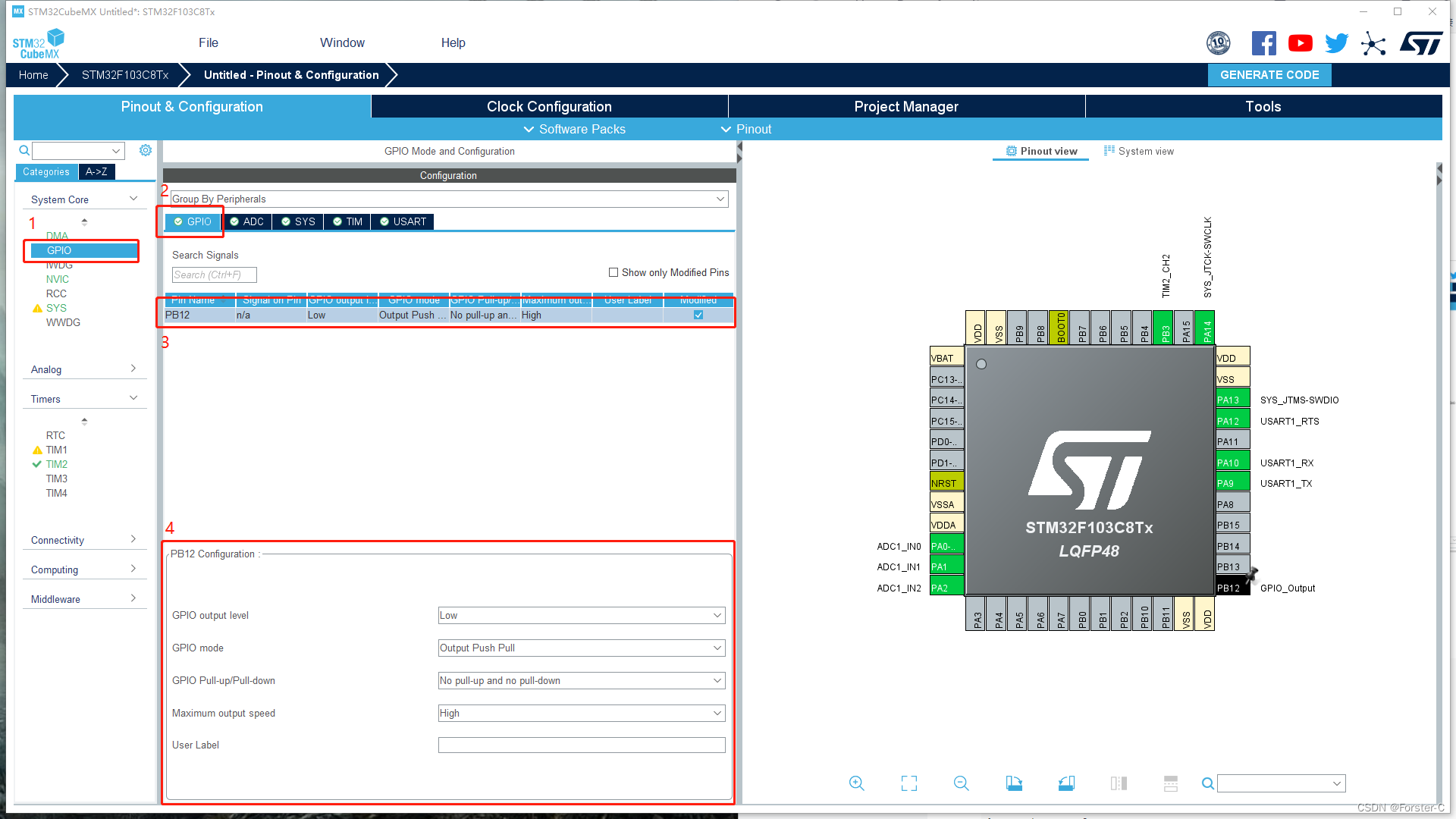Switch to Pinout view tab
This screenshot has width=1456, height=819.
[1040, 151]
